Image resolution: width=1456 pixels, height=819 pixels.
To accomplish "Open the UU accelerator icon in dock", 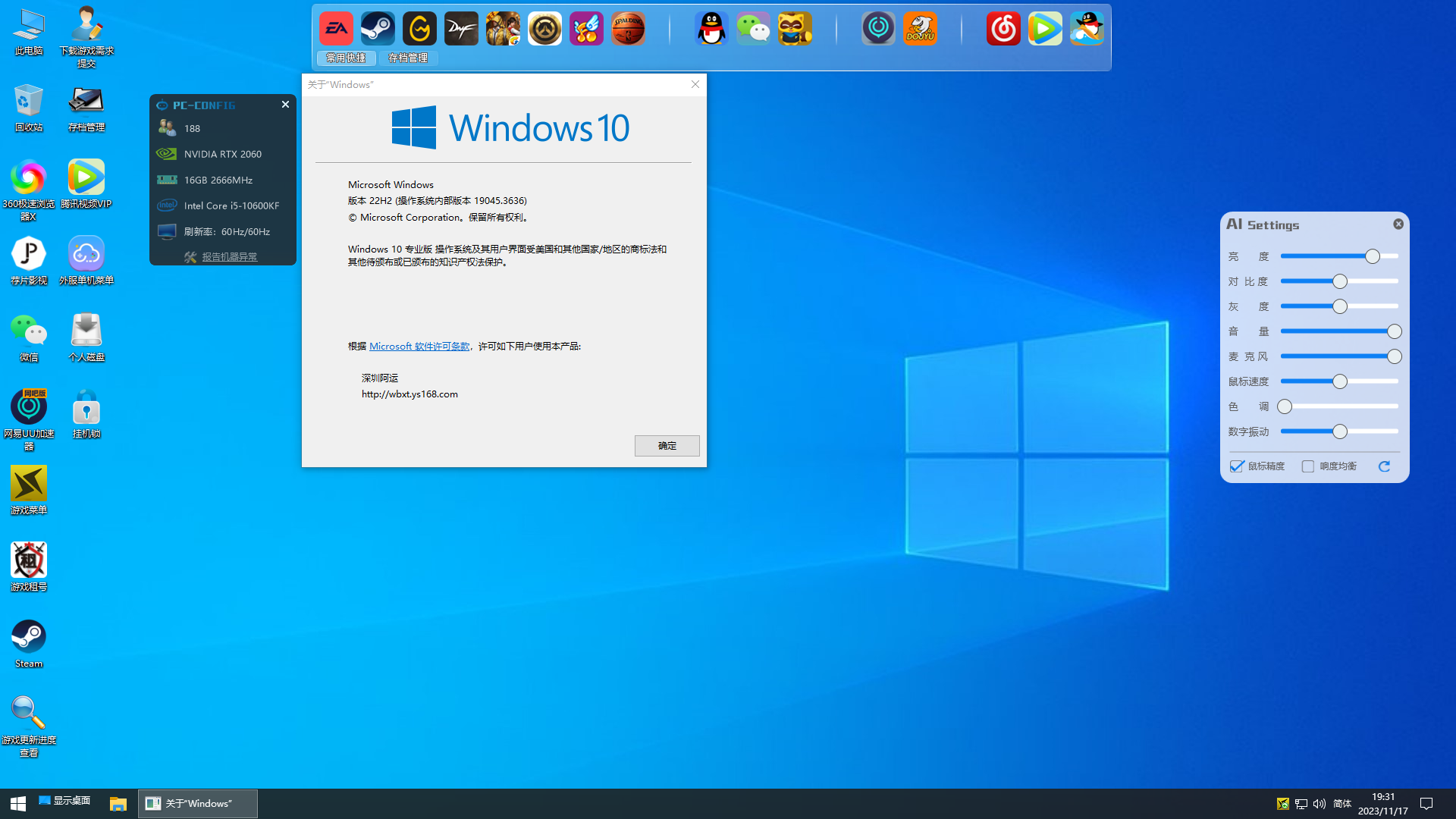I will pyautogui.click(x=878, y=29).
